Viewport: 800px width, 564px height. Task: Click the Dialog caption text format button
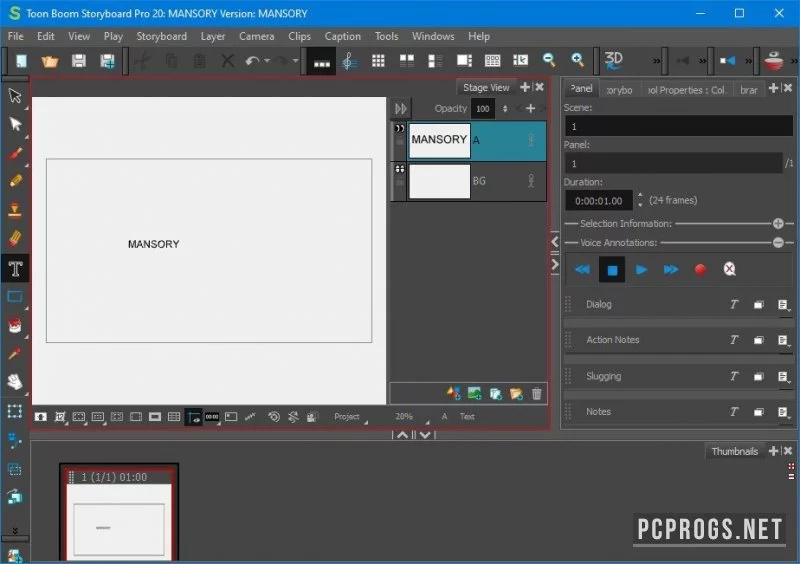coord(734,305)
